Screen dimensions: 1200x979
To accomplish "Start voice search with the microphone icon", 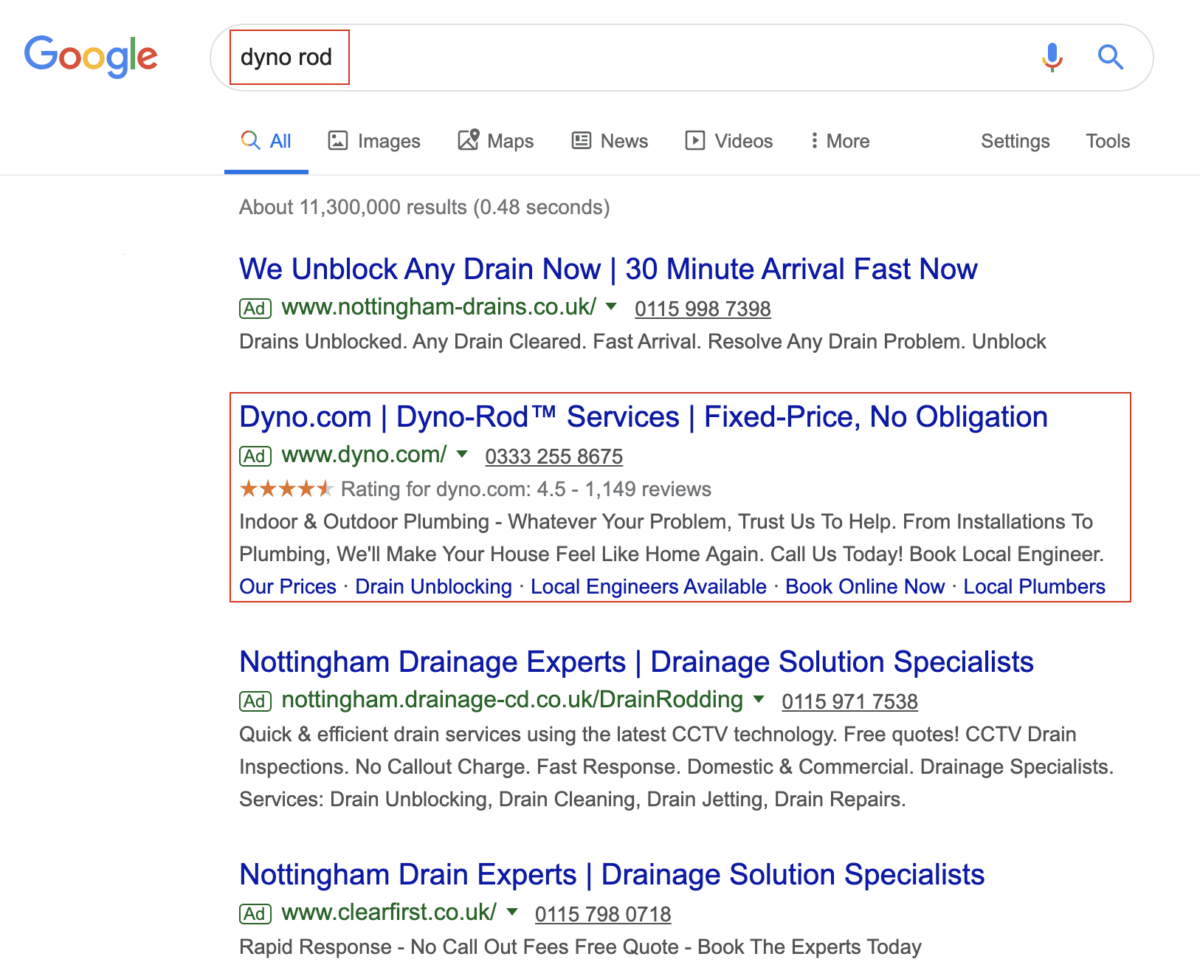I will click(1052, 57).
